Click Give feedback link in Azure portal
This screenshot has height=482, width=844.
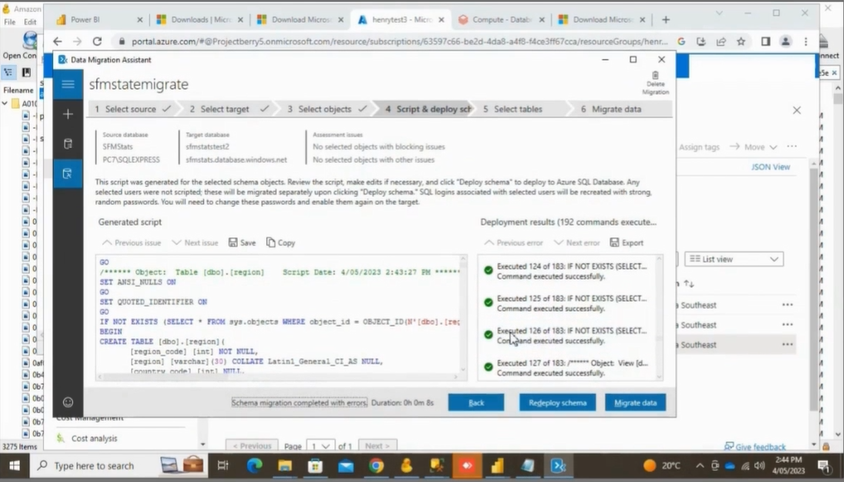pos(755,446)
